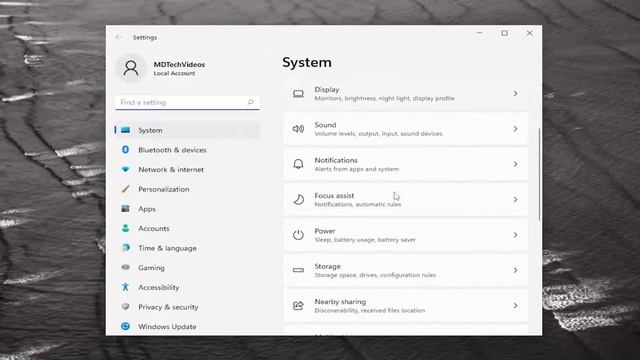Click 'Alerts from apps and system' text

click(x=357, y=169)
